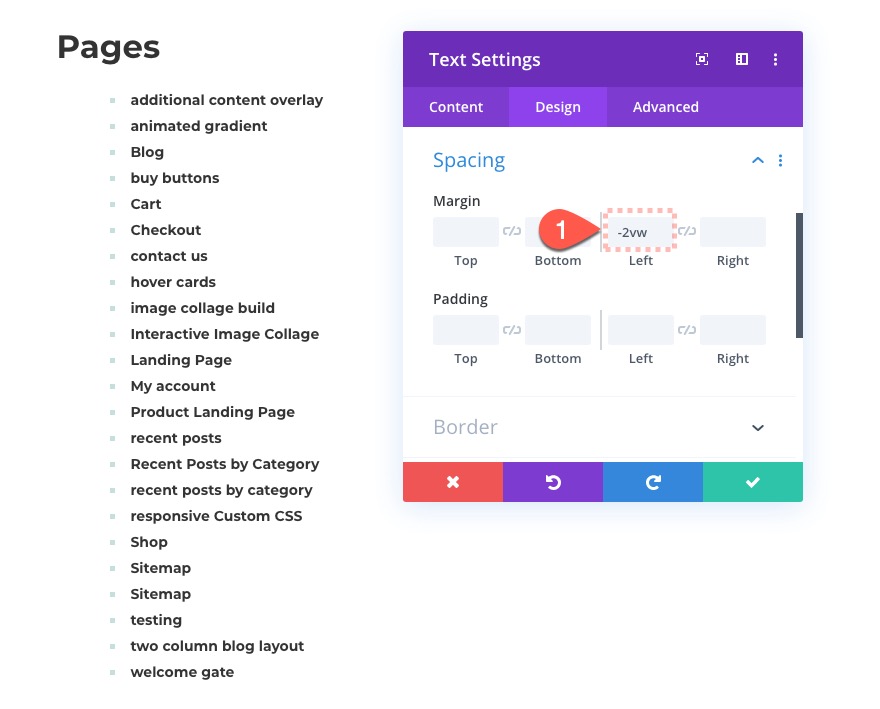Switch to the Advanced tab

click(666, 107)
